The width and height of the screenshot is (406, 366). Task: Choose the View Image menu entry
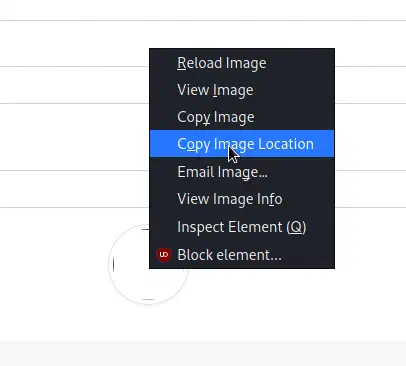point(242,90)
